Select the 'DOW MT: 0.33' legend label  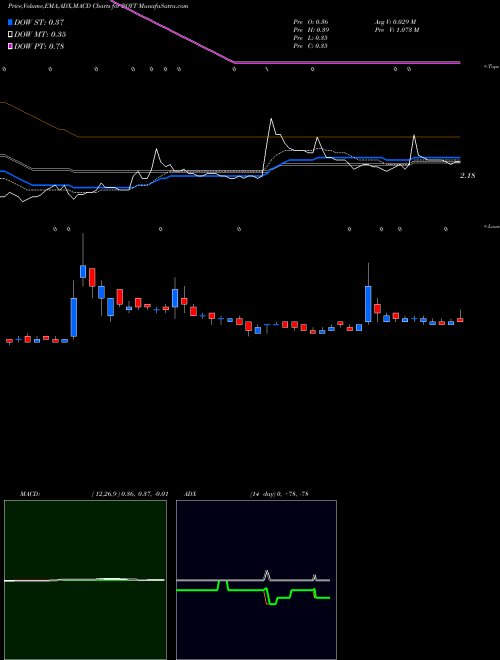click(40, 35)
